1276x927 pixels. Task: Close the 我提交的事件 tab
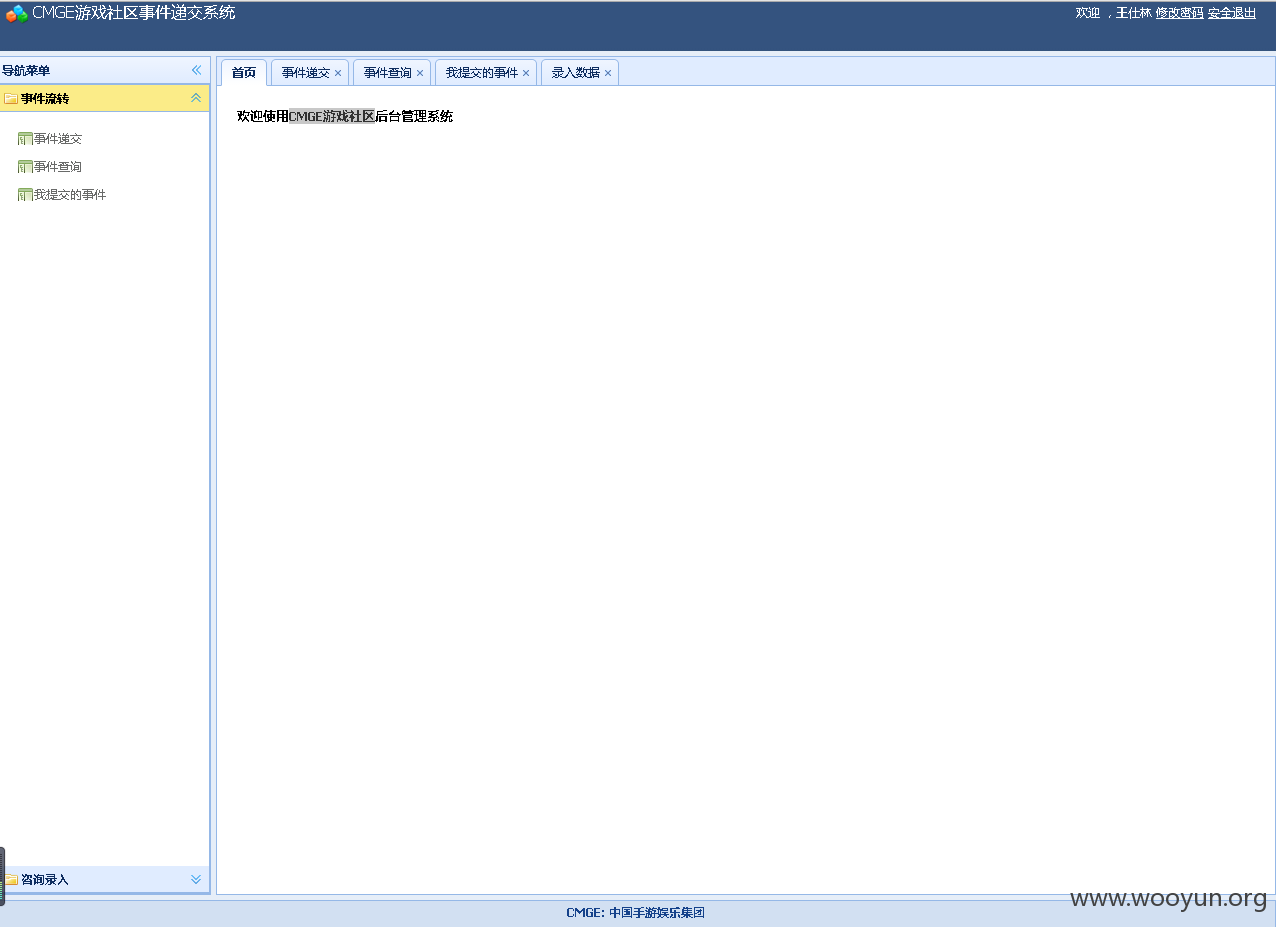(526, 73)
